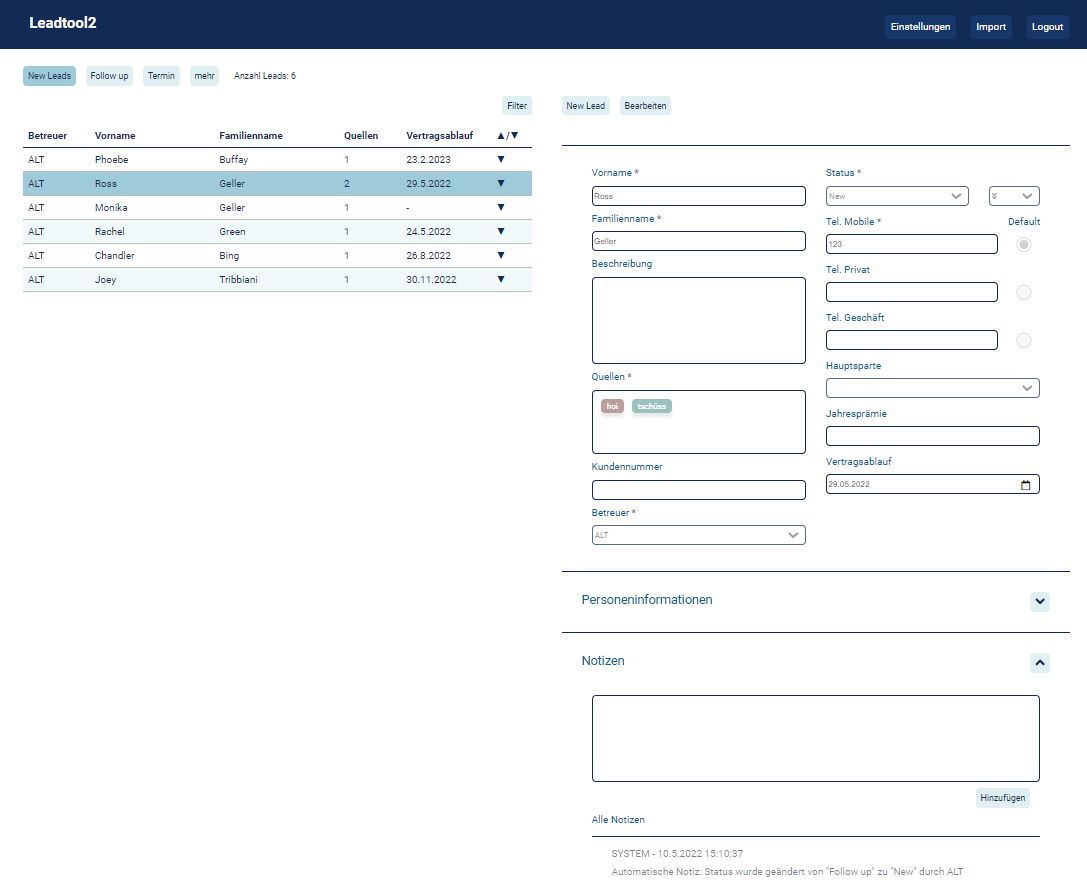The image size is (1087, 883).
Task: Log out via the Logout button
Action: coord(1047,27)
